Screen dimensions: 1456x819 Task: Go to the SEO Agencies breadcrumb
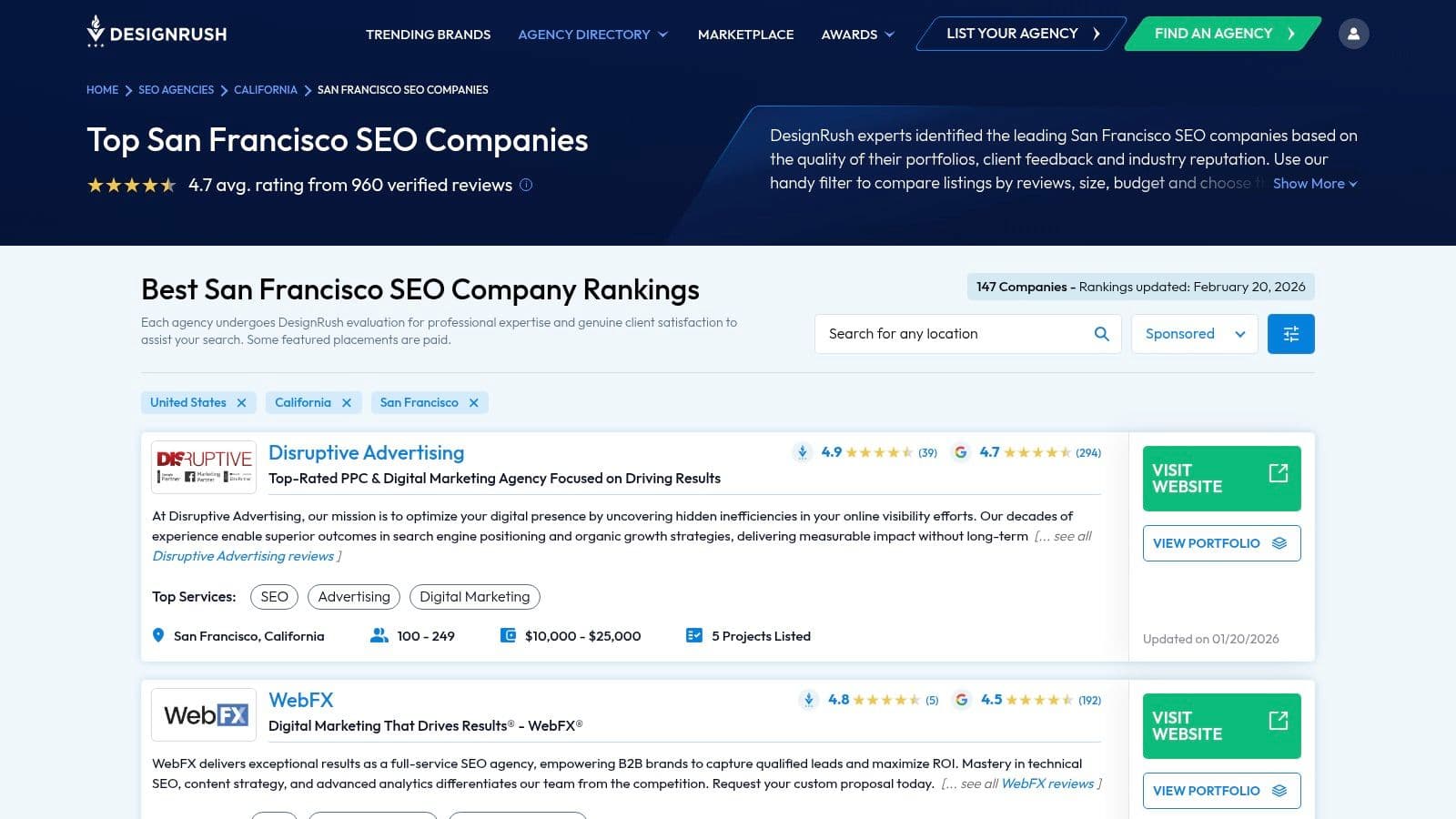click(176, 90)
